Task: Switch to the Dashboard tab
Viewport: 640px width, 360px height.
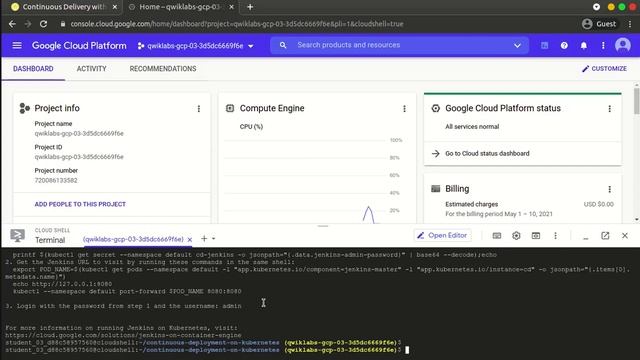Action: 33,69
